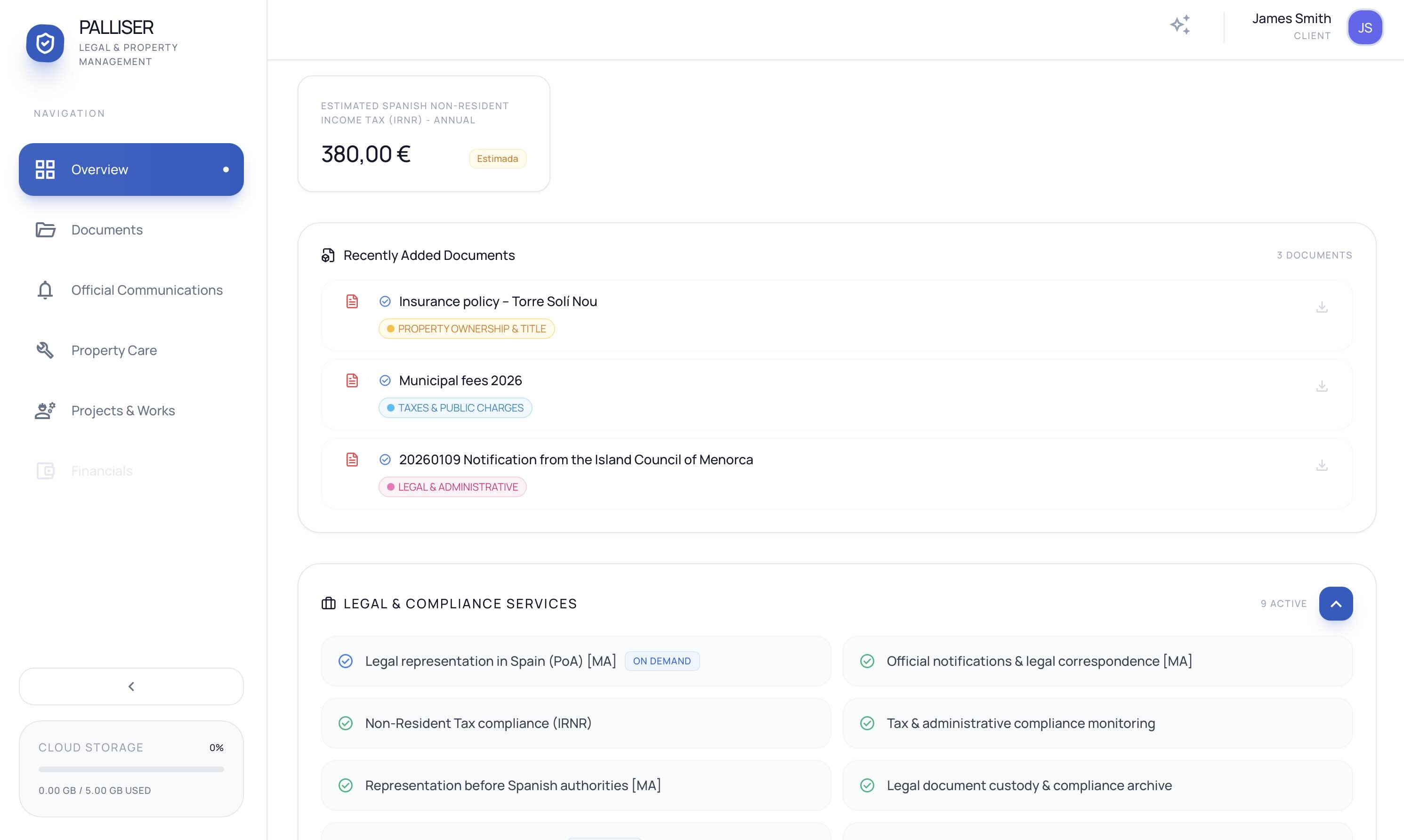Click the Overview grid icon
The width and height of the screenshot is (1404, 840).
point(45,169)
